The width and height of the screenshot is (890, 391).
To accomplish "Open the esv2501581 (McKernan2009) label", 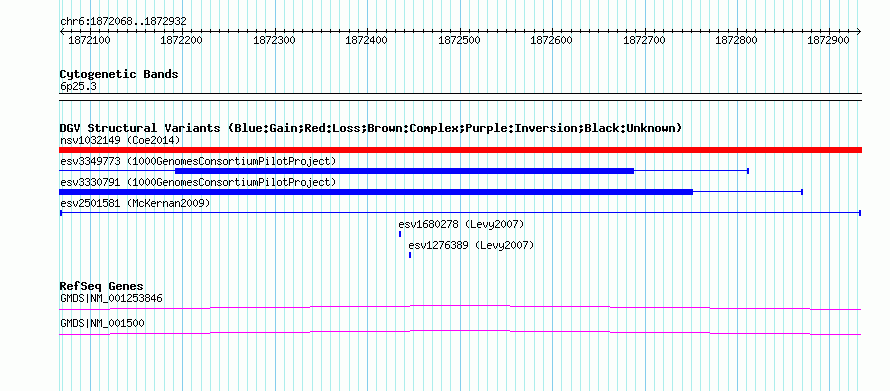I will point(135,203).
